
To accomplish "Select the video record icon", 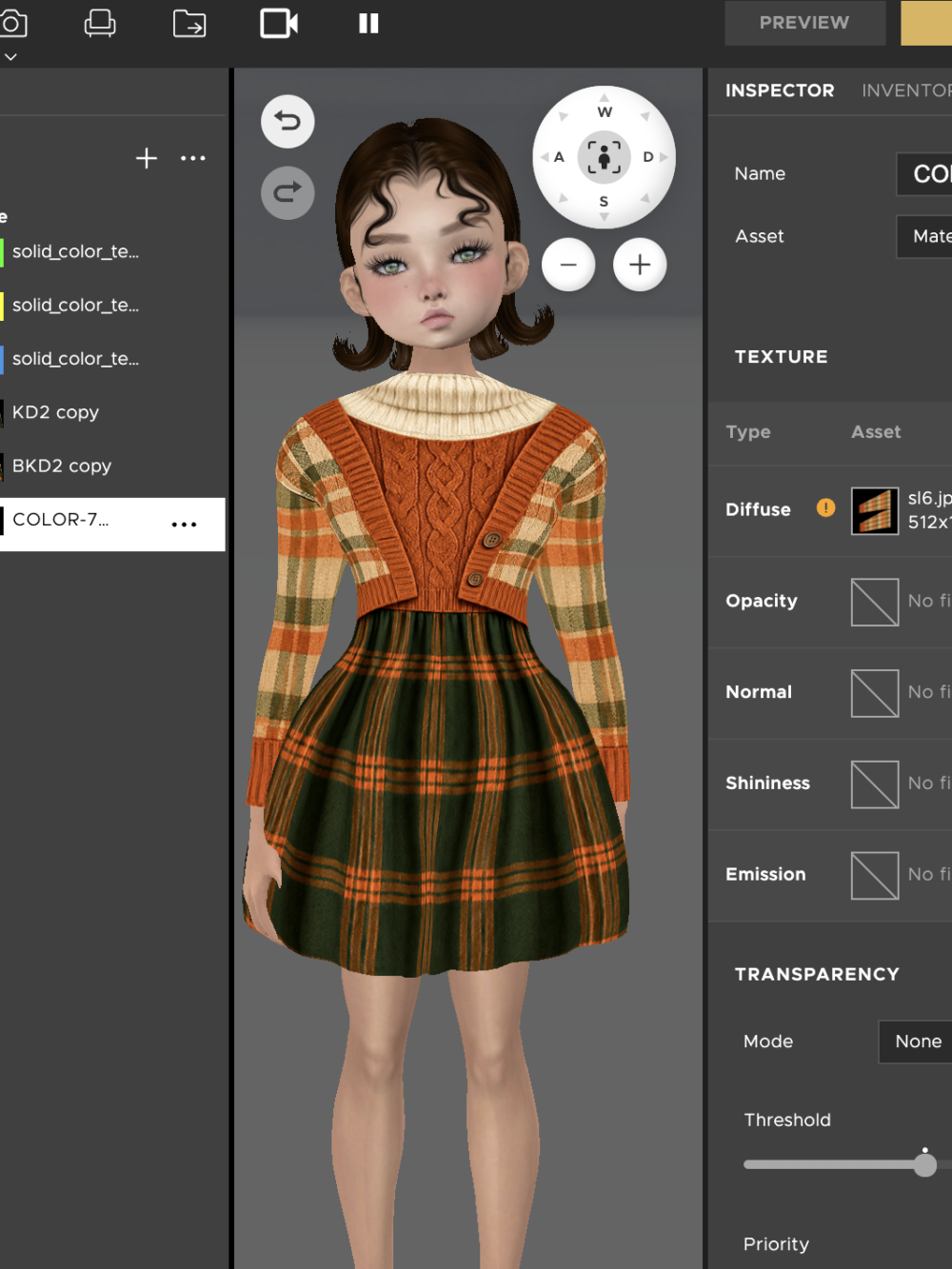I will click(x=279, y=23).
